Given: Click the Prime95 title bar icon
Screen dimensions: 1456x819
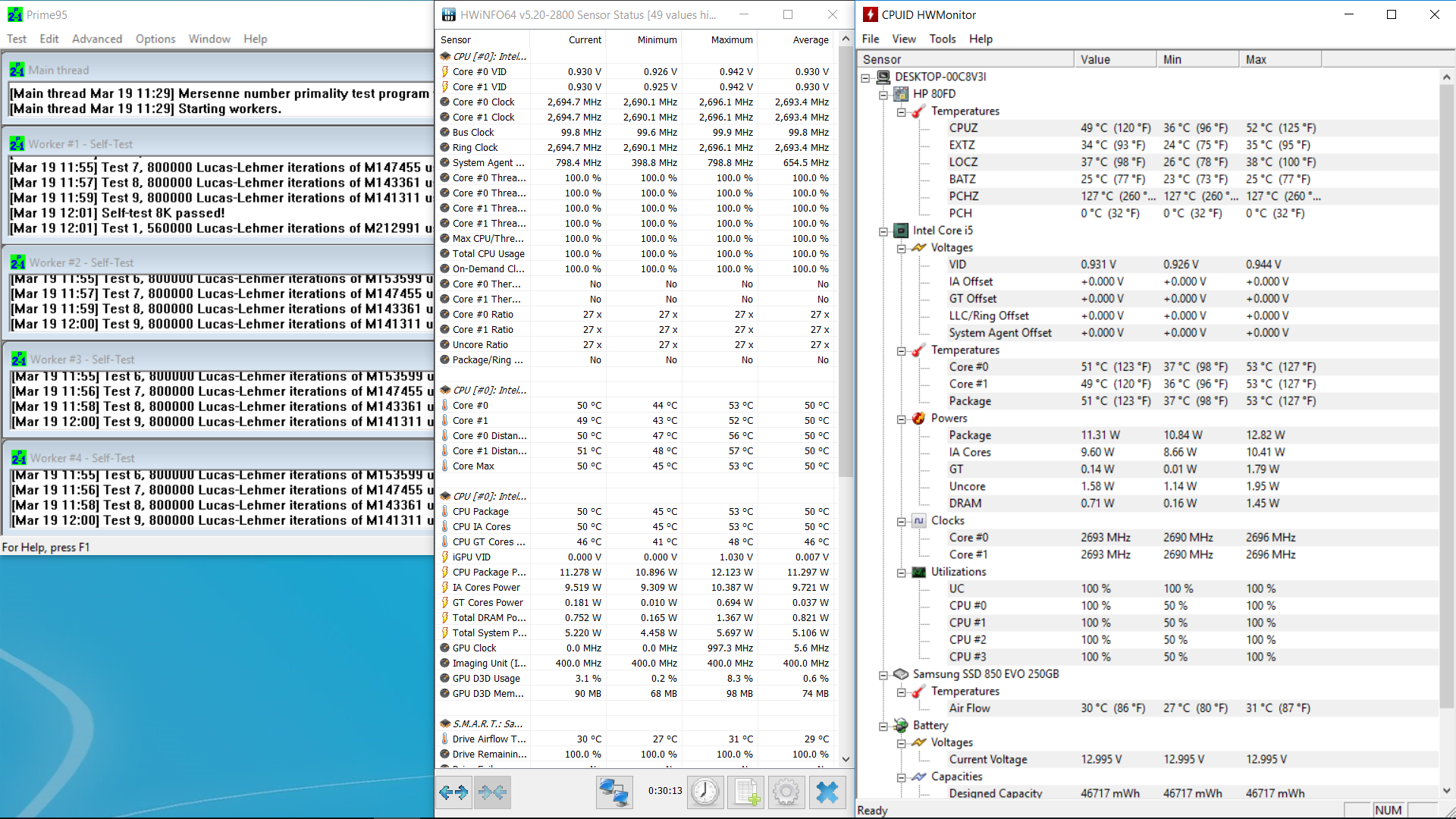Looking at the screenshot, I should point(15,14).
